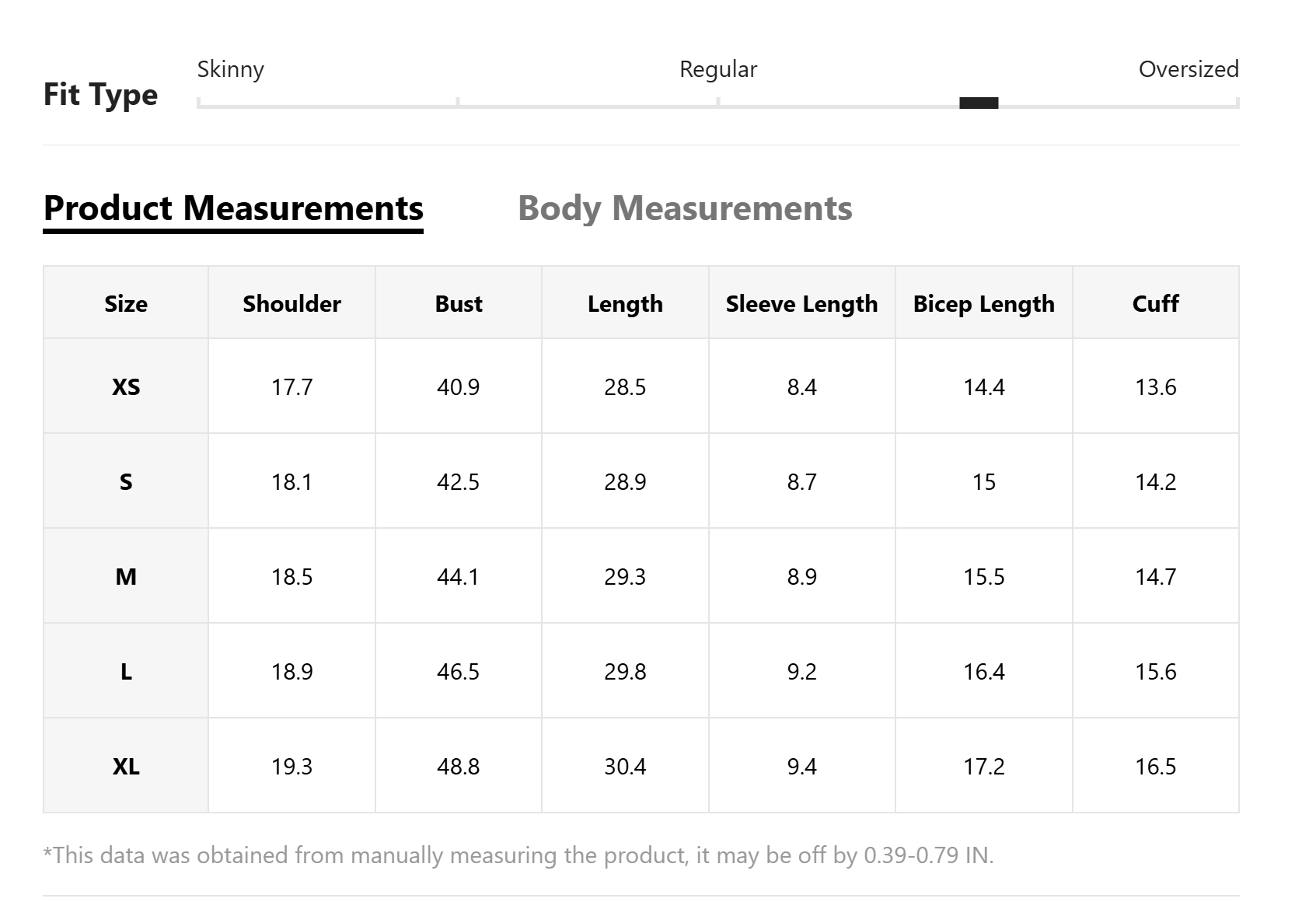Image resolution: width=1316 pixels, height=902 pixels.
Task: Click the Cuff column header
Action: pos(1156,303)
